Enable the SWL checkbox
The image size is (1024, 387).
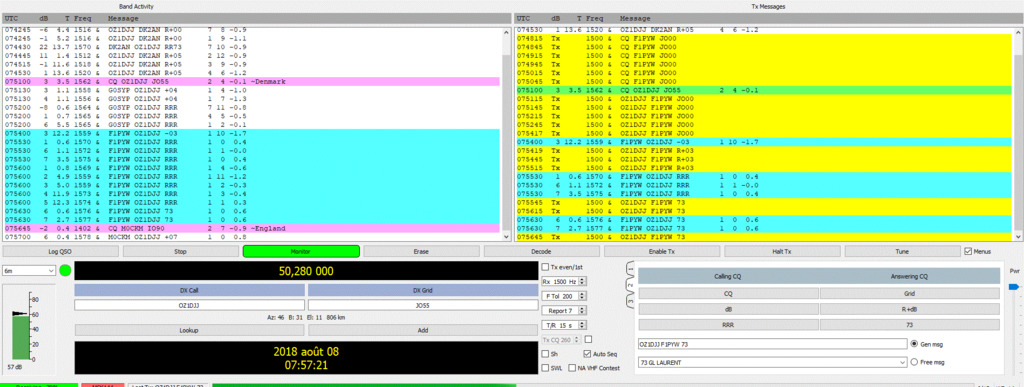click(545, 368)
